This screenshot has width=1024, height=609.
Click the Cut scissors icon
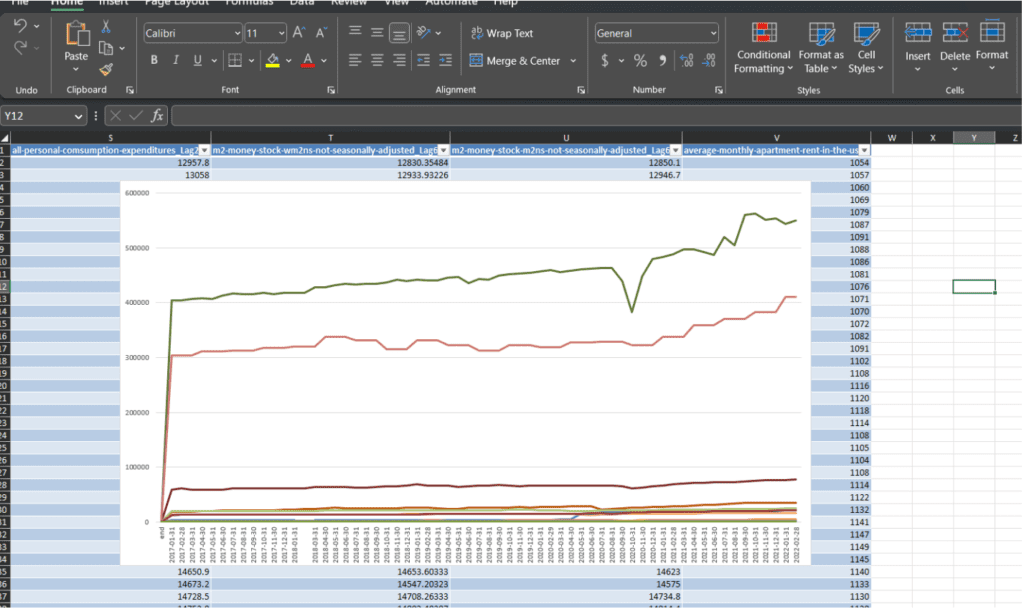(106, 25)
